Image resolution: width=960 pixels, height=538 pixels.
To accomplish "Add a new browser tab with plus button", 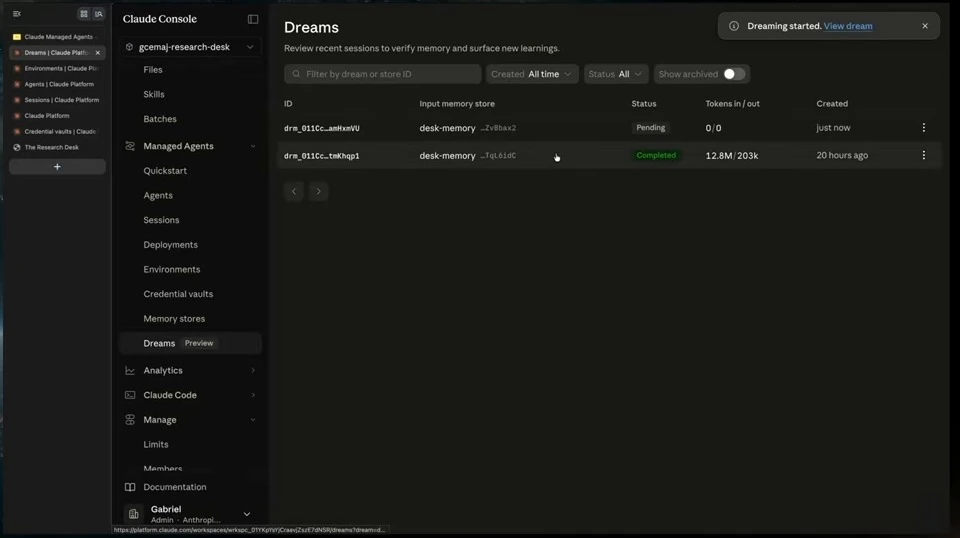I will click(57, 166).
